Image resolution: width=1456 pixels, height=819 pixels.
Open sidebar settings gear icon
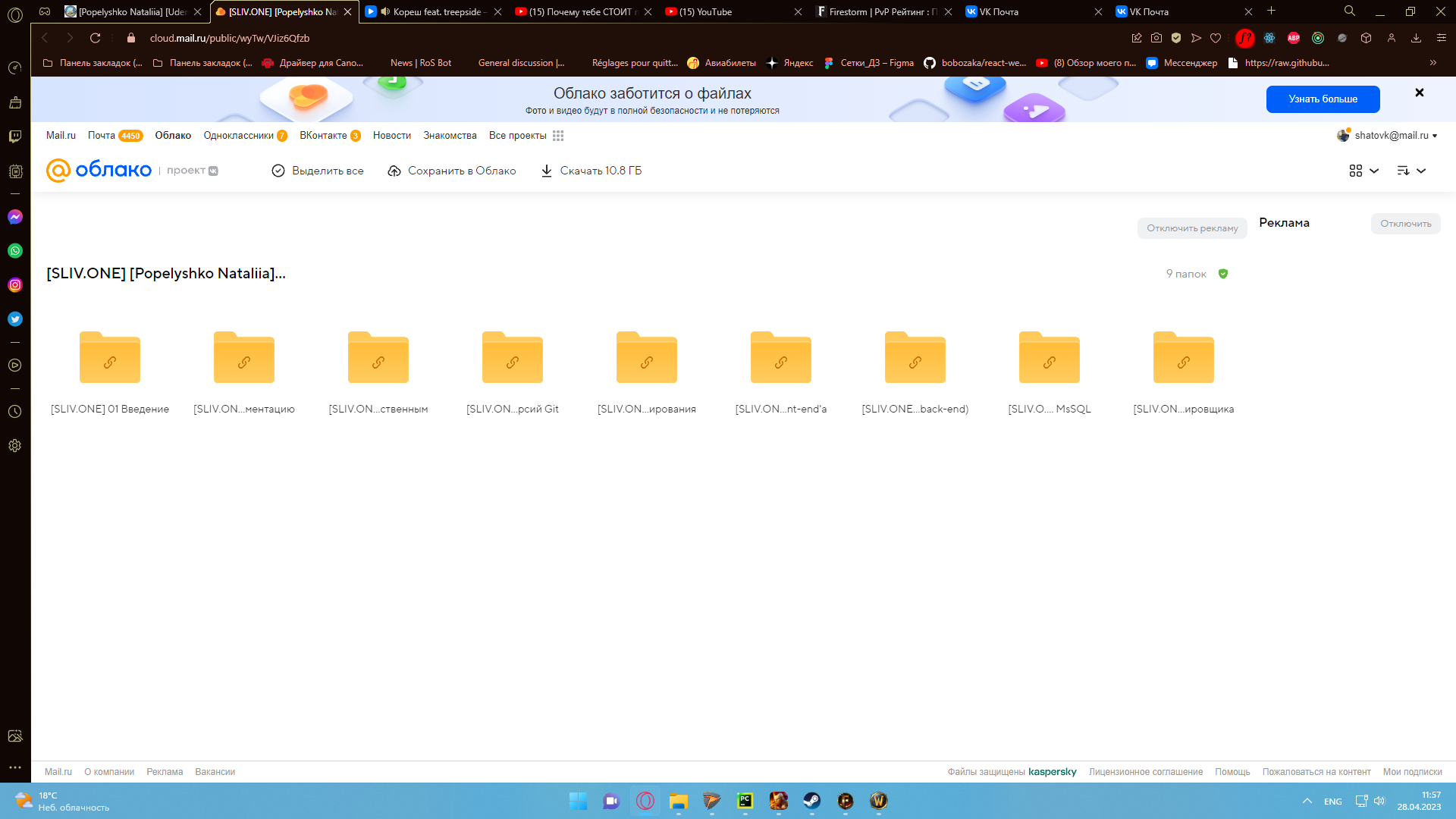tap(15, 446)
